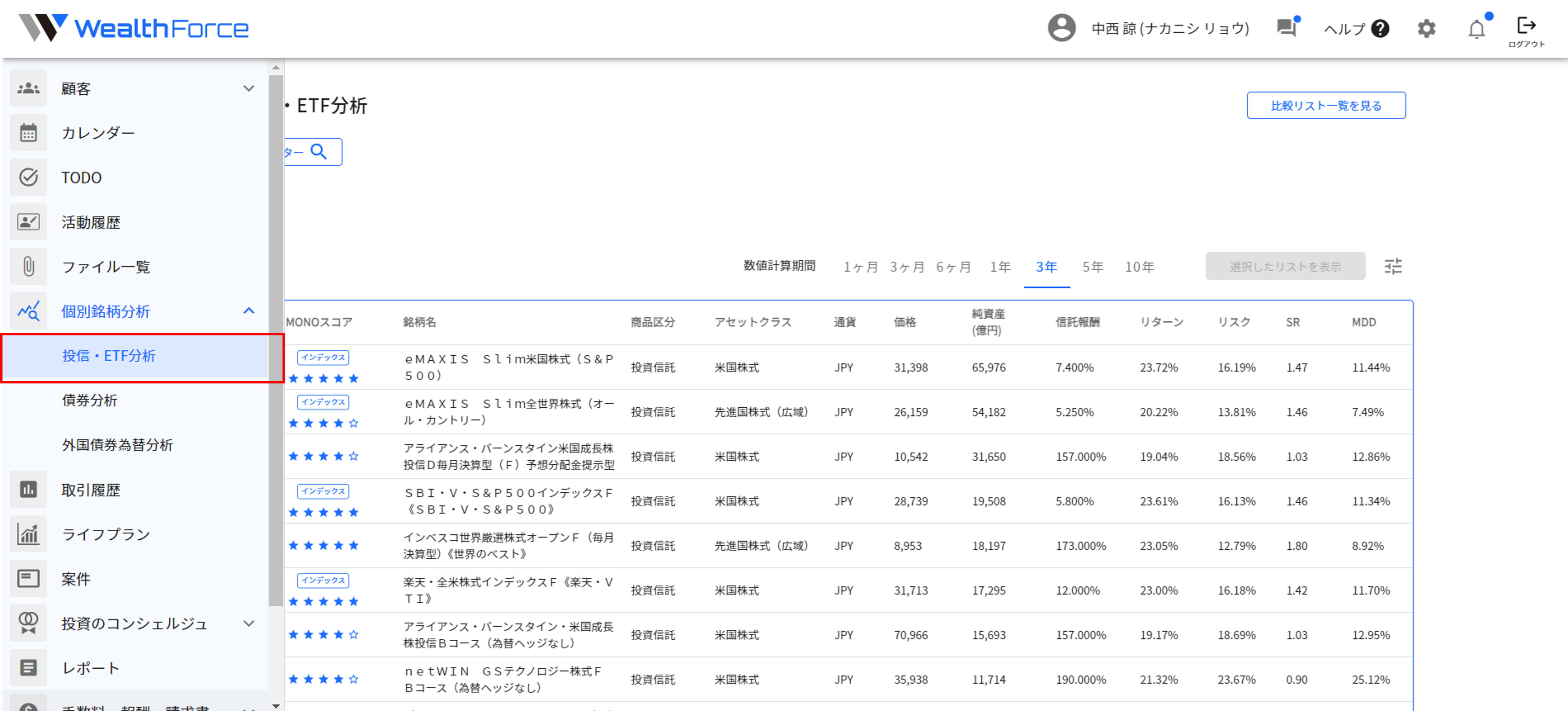This screenshot has height=711, width=1568.
Task: Click 比較リスト一覧を見る button
Action: pyautogui.click(x=1326, y=105)
